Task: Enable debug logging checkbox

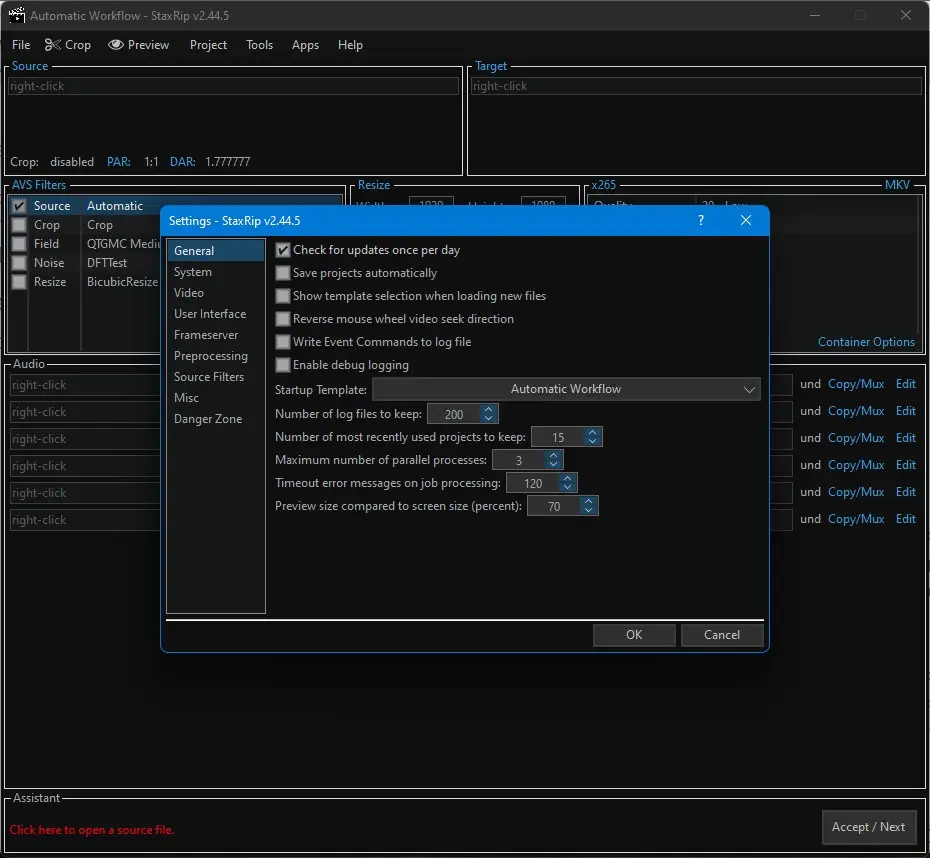Action: (x=283, y=365)
